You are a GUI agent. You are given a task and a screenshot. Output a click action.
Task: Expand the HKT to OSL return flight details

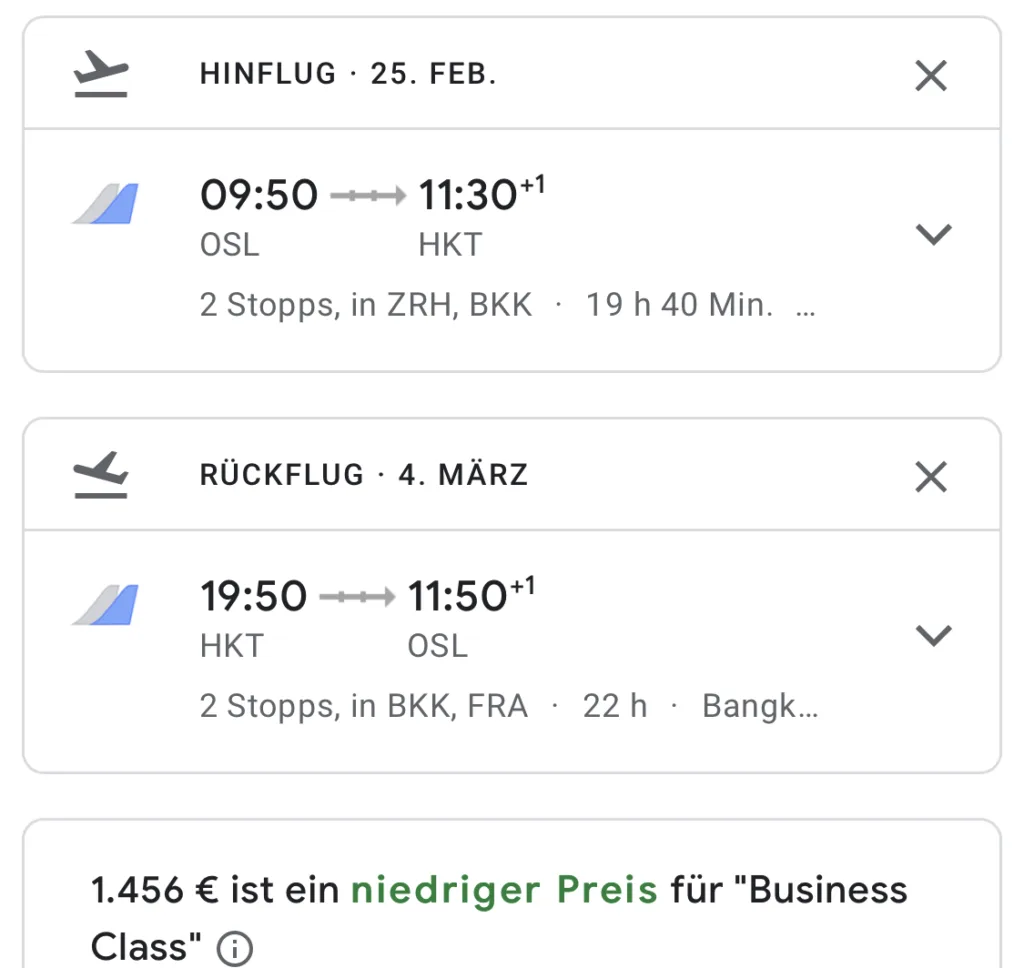934,635
